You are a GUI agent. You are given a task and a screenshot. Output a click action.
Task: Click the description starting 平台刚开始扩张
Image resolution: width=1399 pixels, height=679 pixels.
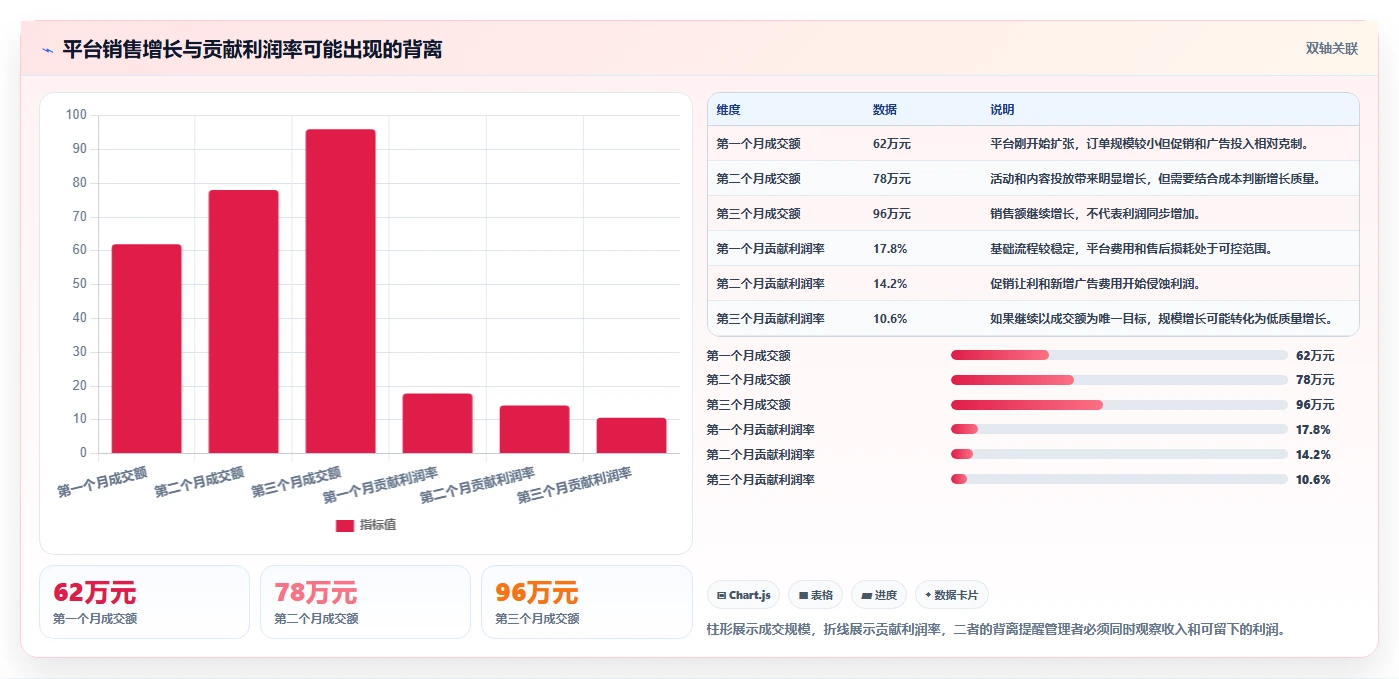(1150, 144)
